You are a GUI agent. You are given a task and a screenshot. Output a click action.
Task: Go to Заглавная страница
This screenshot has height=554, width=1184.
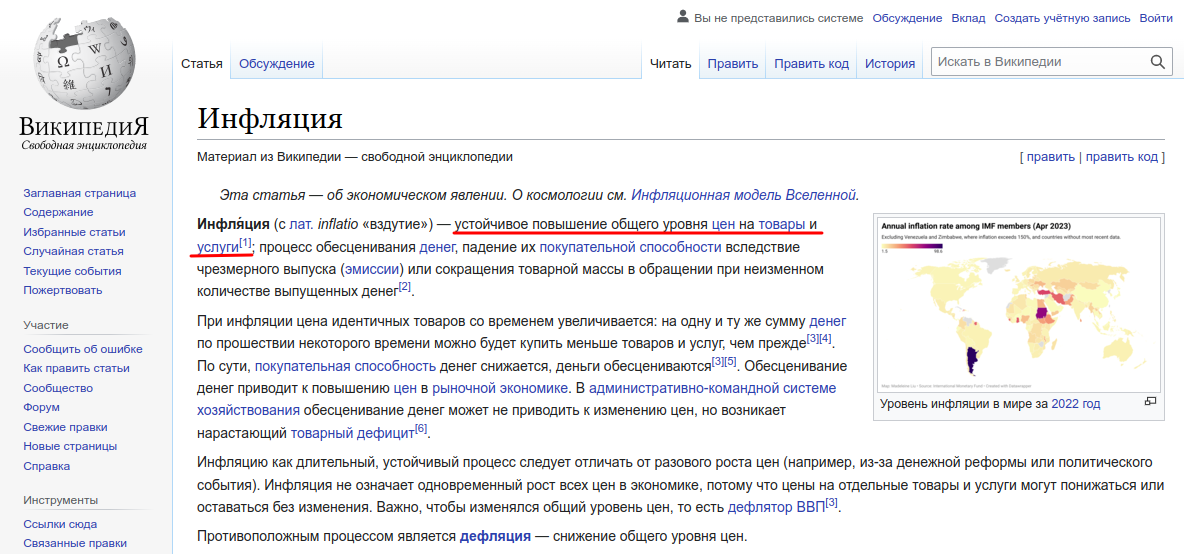tap(79, 193)
